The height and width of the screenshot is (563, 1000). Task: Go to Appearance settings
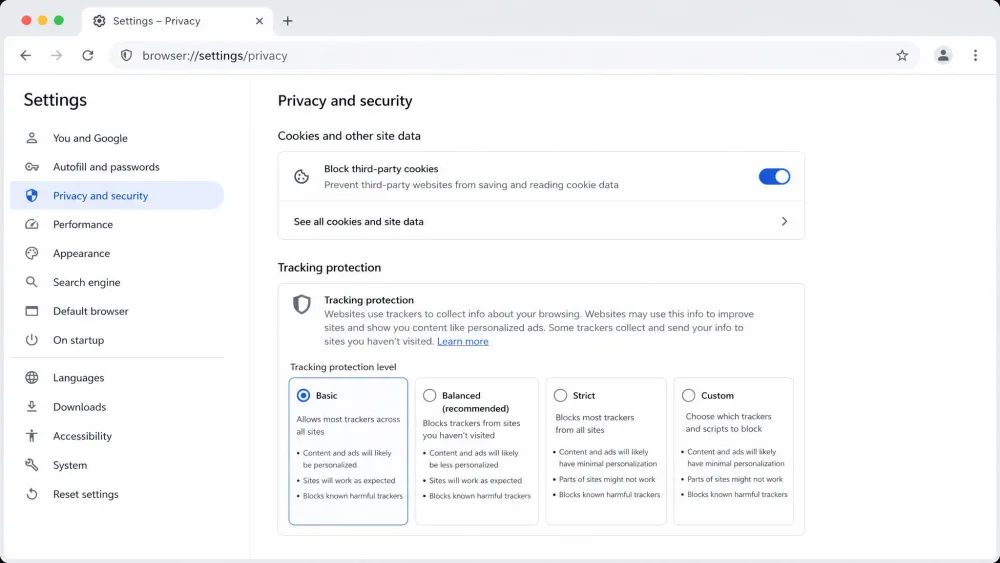tap(117, 253)
